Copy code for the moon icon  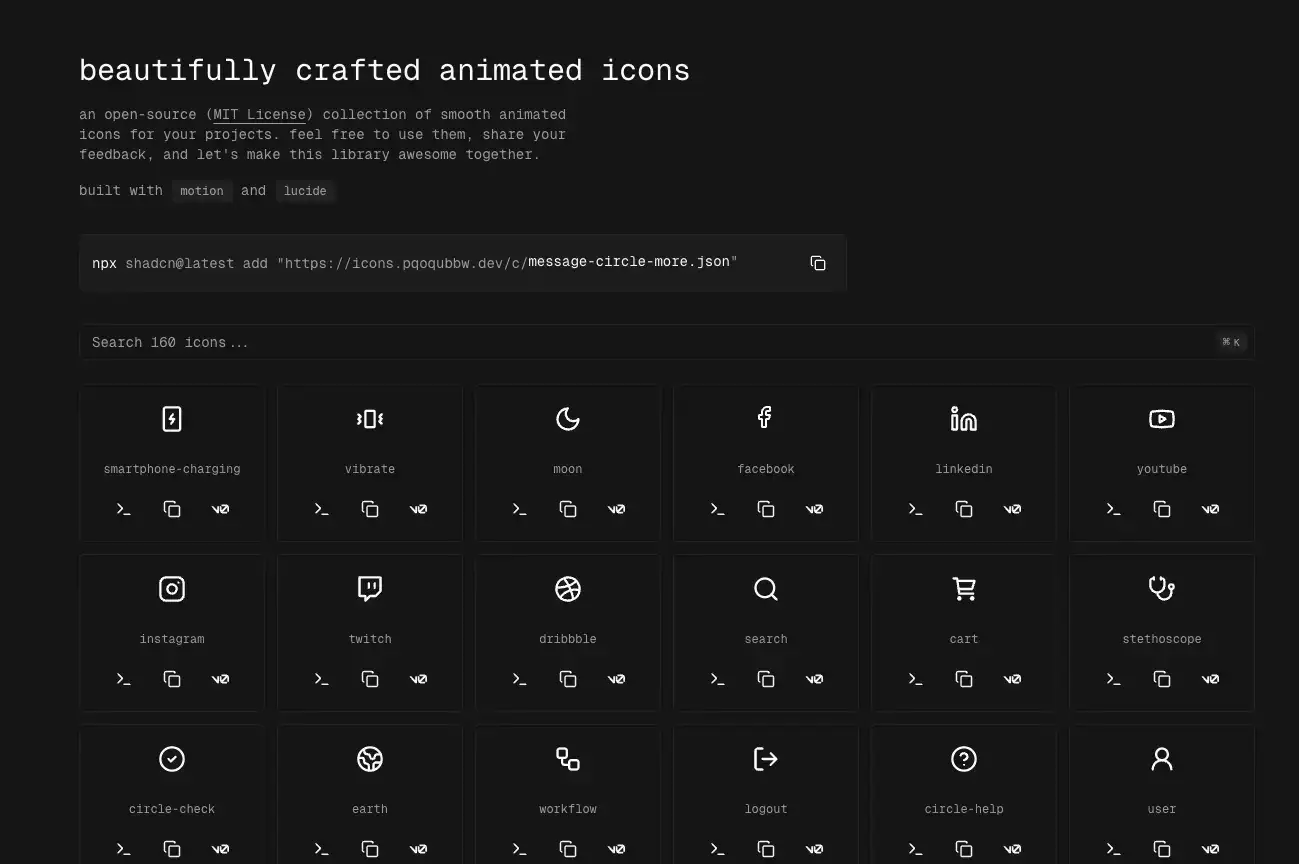[x=568, y=509]
